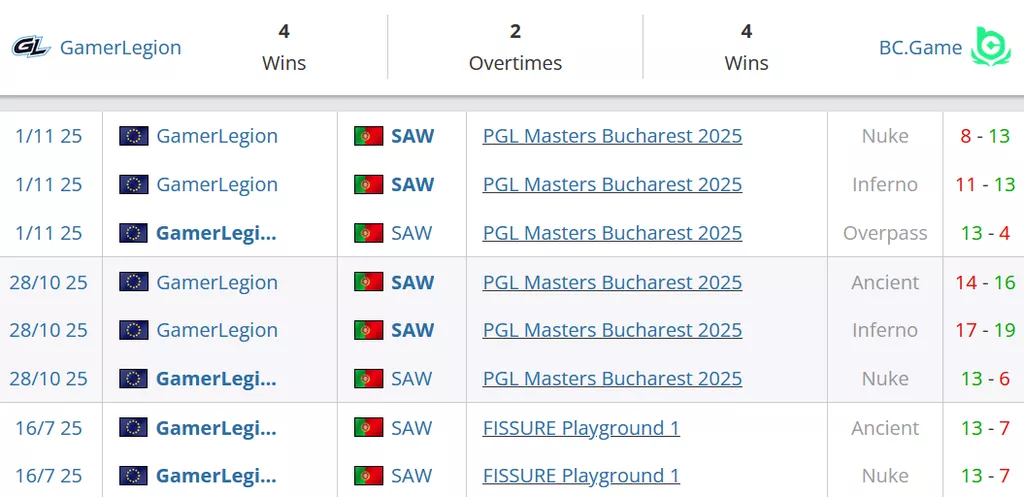Open the FISSURE Playground 1 link in last row
Screen dimensions: 1024x497
pos(581,476)
